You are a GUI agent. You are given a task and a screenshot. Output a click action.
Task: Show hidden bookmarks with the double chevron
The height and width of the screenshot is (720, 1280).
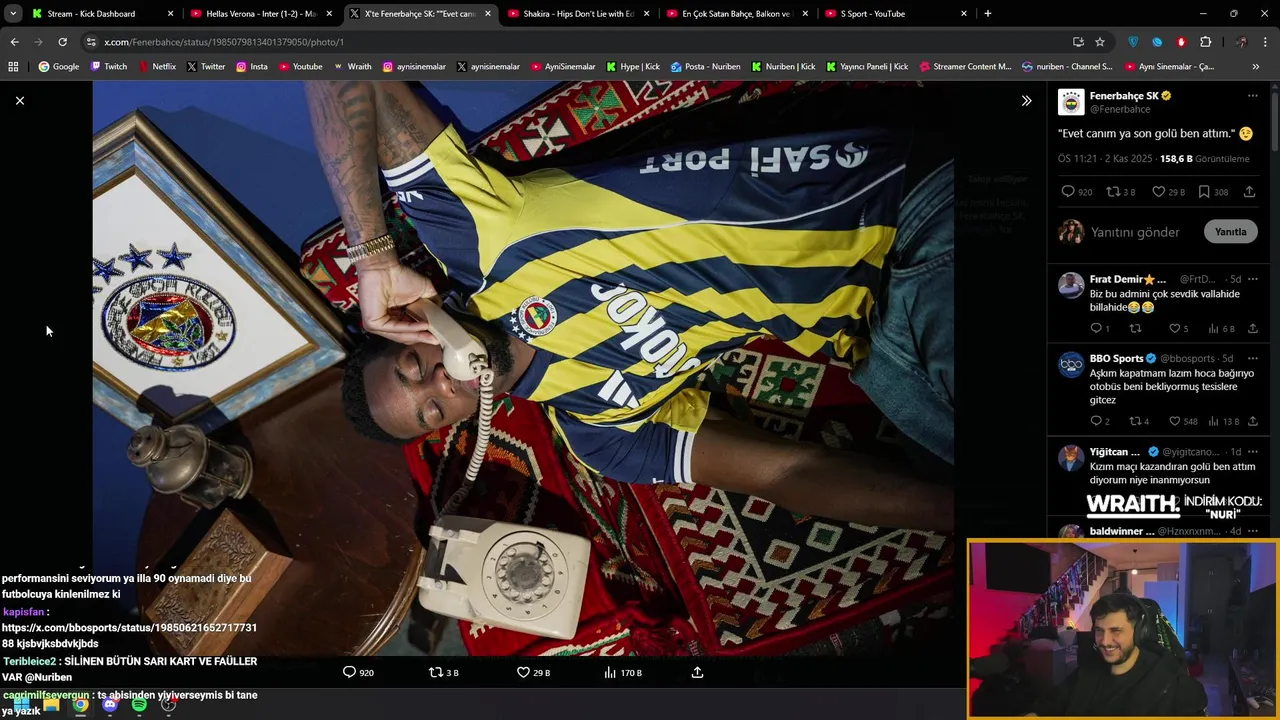coord(1255,67)
